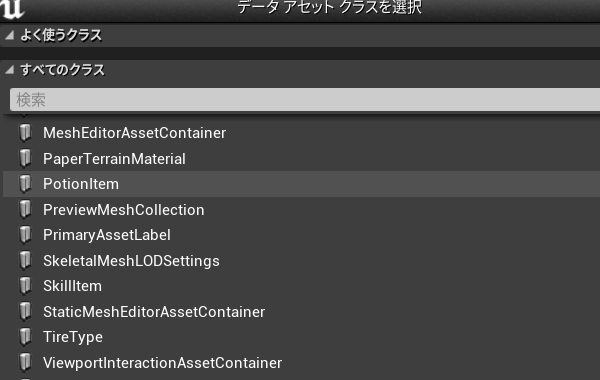This screenshot has height=380, width=600.
Task: Select MeshEditorAssetContainer in the list
Action: pos(302,133)
